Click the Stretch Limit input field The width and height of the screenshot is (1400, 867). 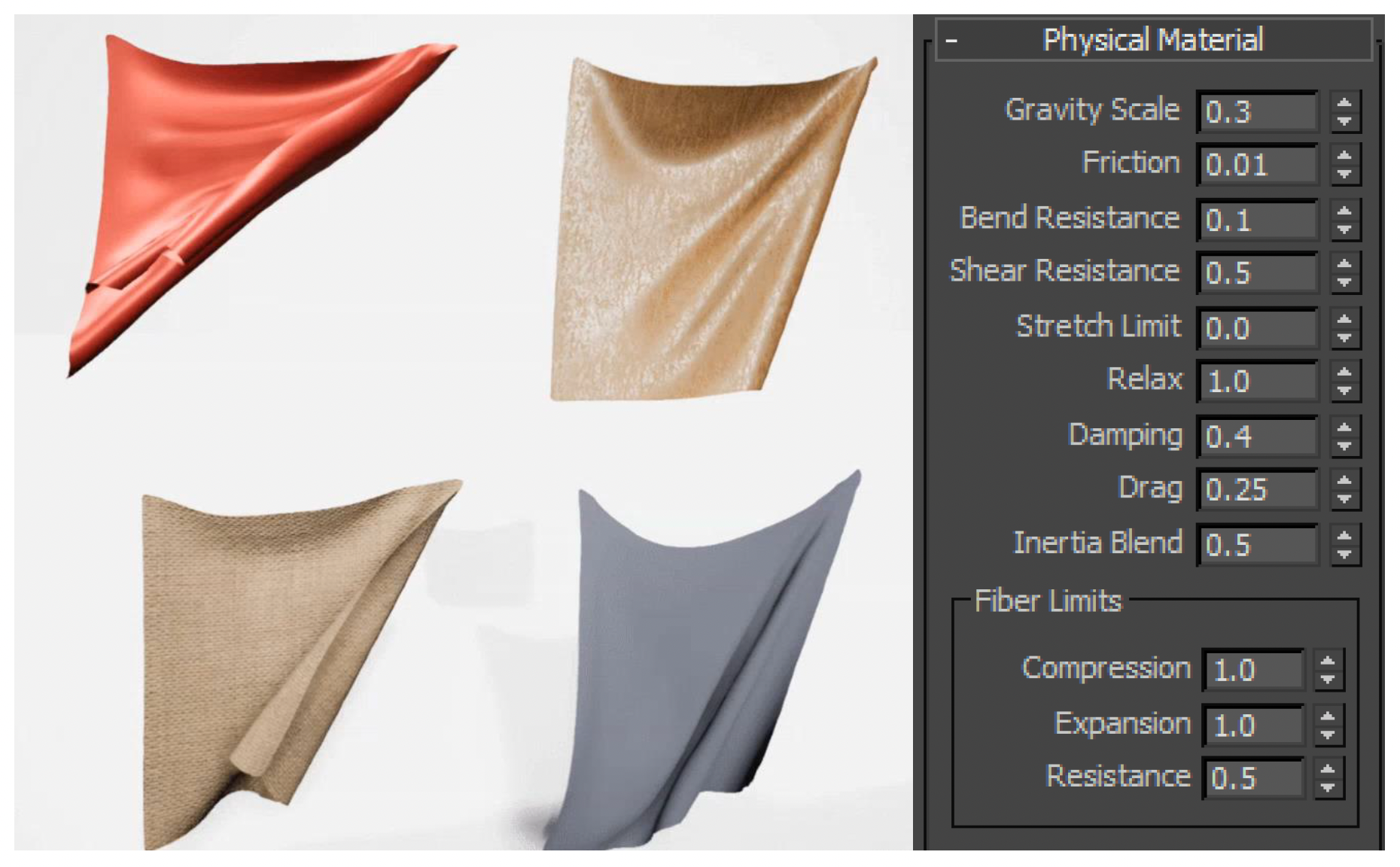(1256, 328)
